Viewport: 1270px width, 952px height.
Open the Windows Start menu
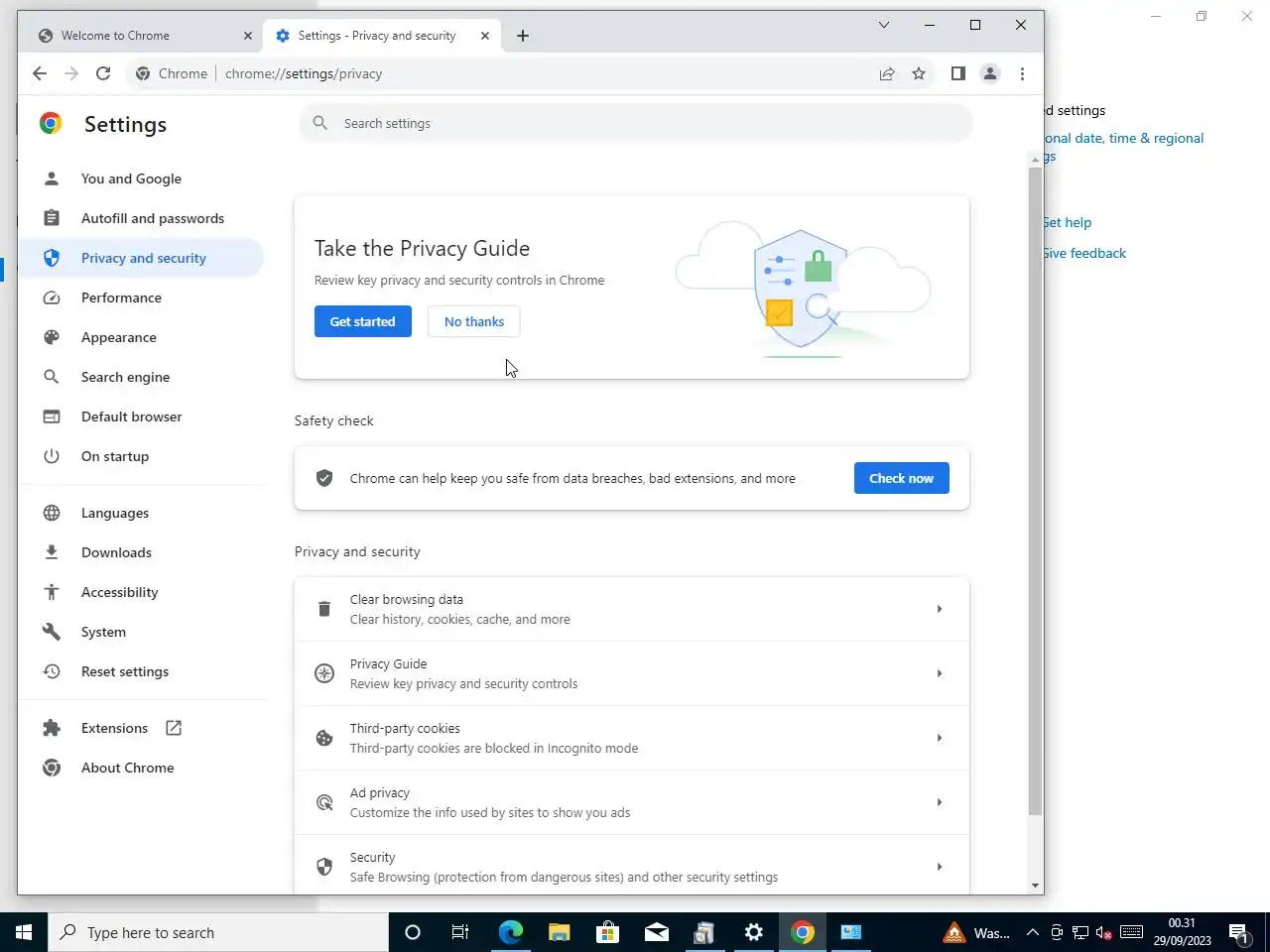click(x=24, y=932)
